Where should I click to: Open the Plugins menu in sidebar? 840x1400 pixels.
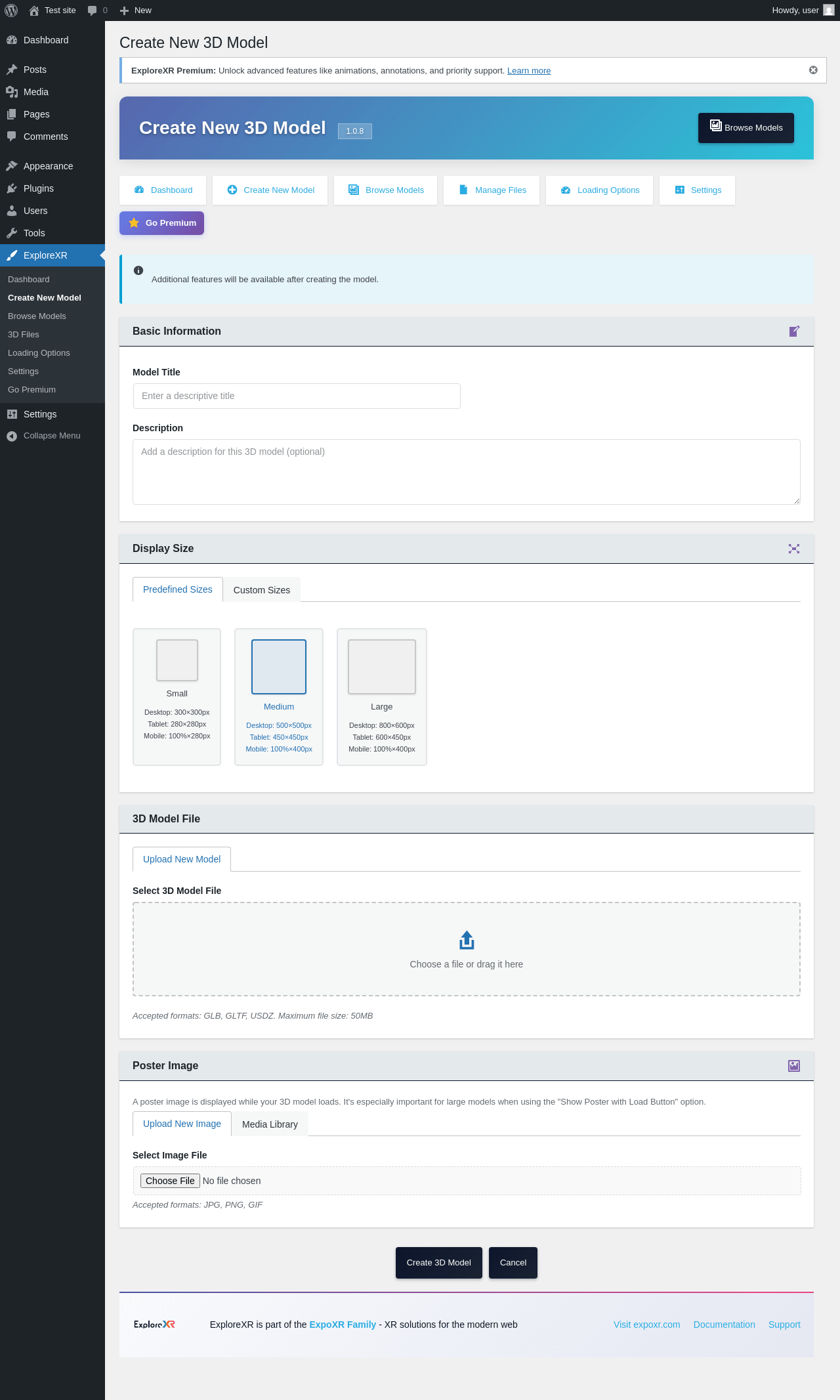[38, 188]
